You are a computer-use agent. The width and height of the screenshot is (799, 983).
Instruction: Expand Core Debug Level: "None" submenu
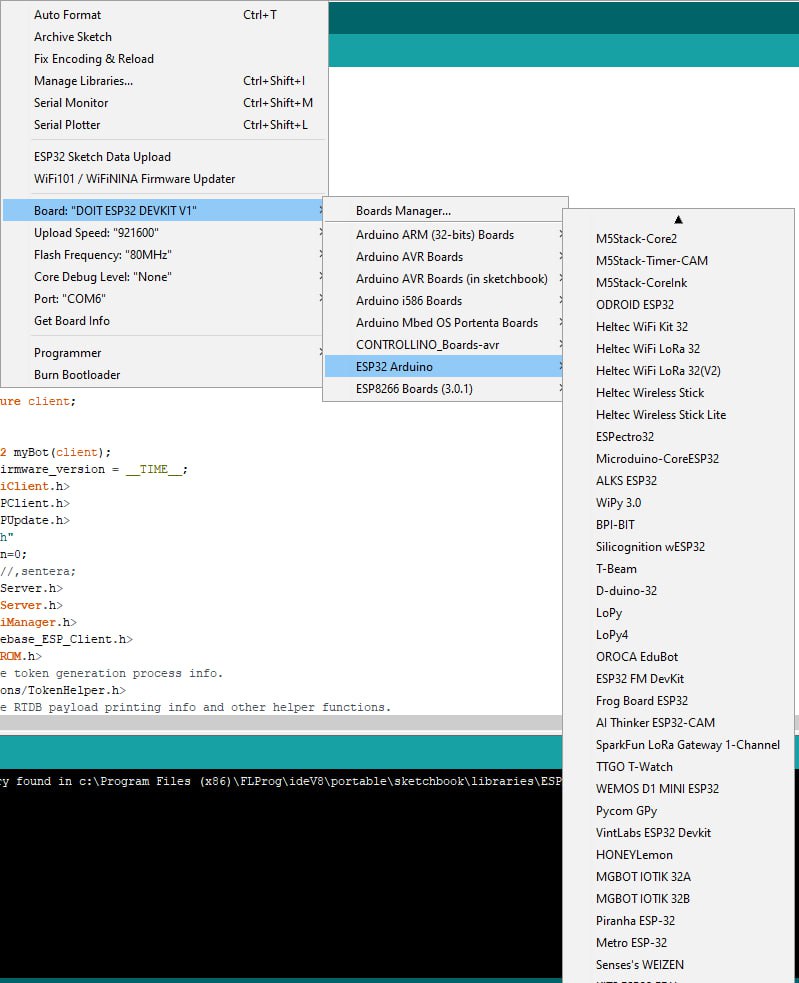[164, 276]
